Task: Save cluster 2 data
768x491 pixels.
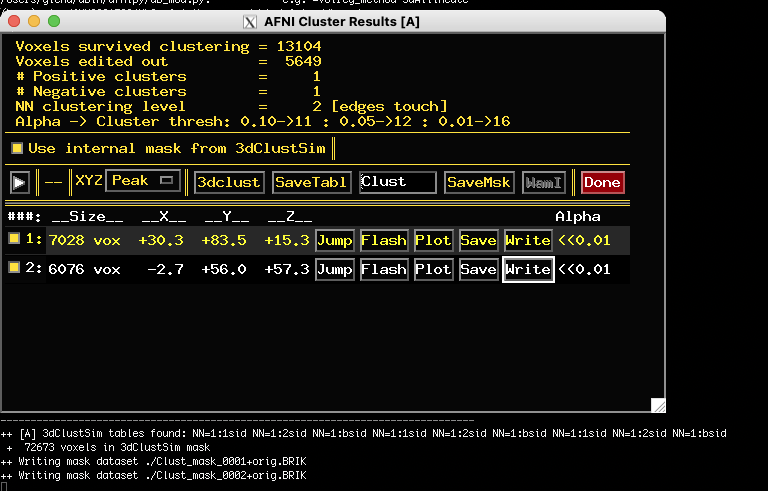Action: [479, 270]
